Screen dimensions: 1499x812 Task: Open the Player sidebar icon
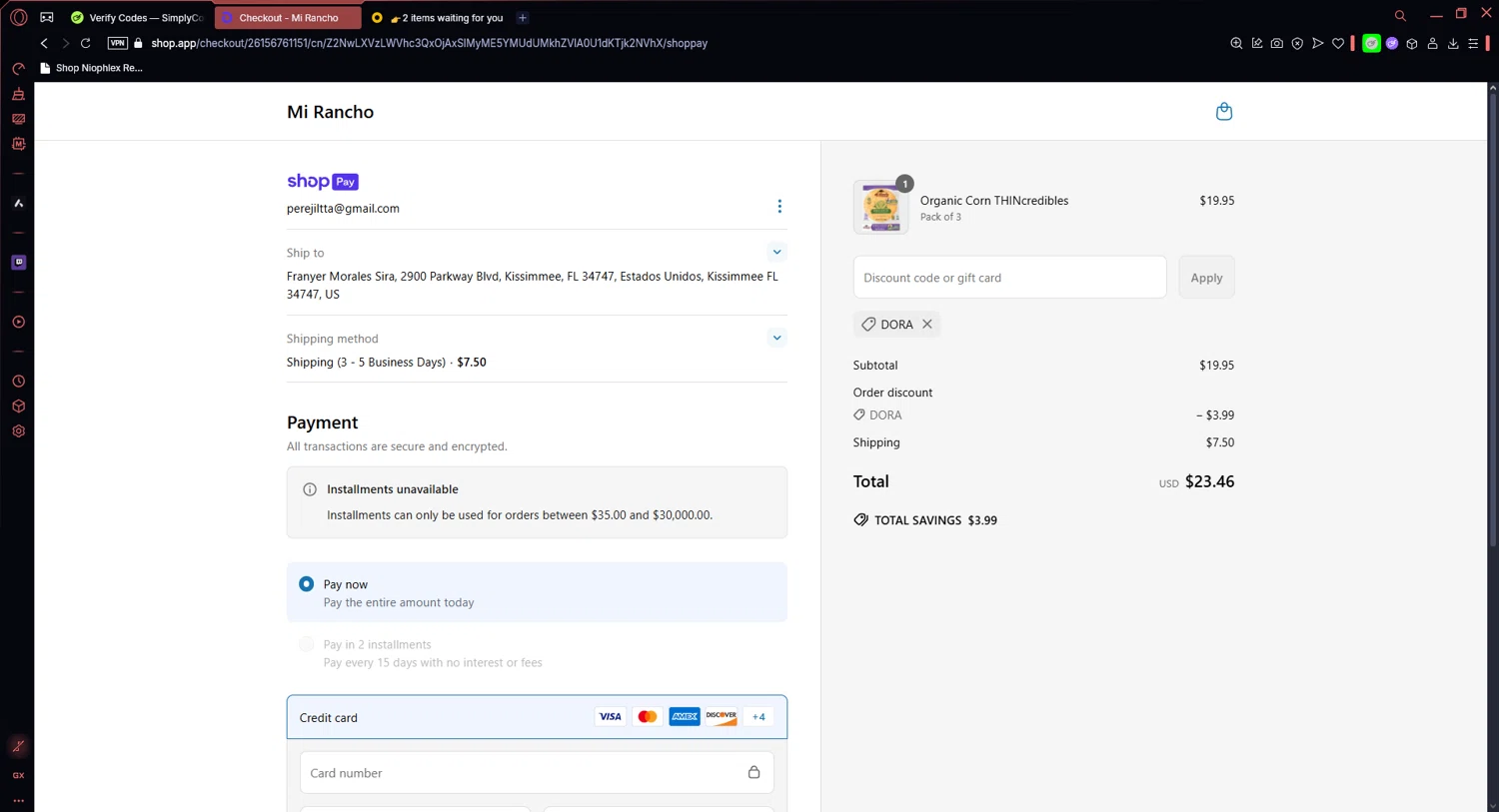18,322
